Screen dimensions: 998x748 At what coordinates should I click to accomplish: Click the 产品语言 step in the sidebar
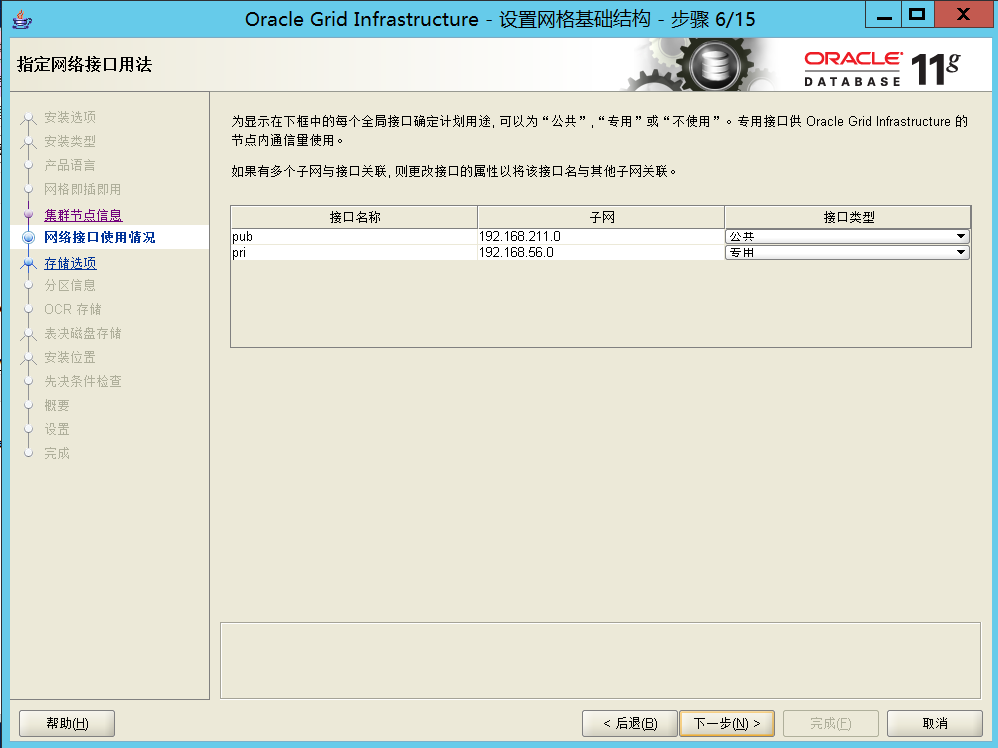point(70,166)
